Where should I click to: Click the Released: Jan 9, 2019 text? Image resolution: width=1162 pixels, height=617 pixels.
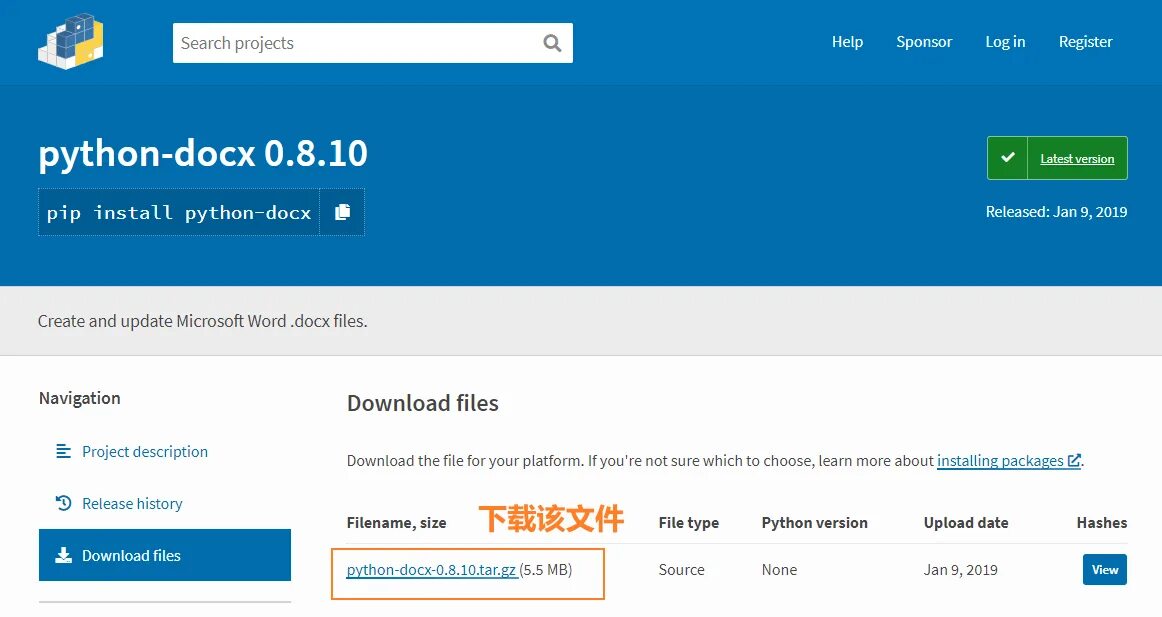pos(1056,212)
